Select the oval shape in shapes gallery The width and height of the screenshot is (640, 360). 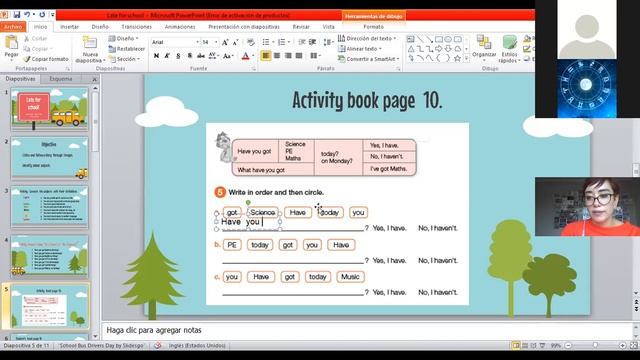(x=448, y=39)
